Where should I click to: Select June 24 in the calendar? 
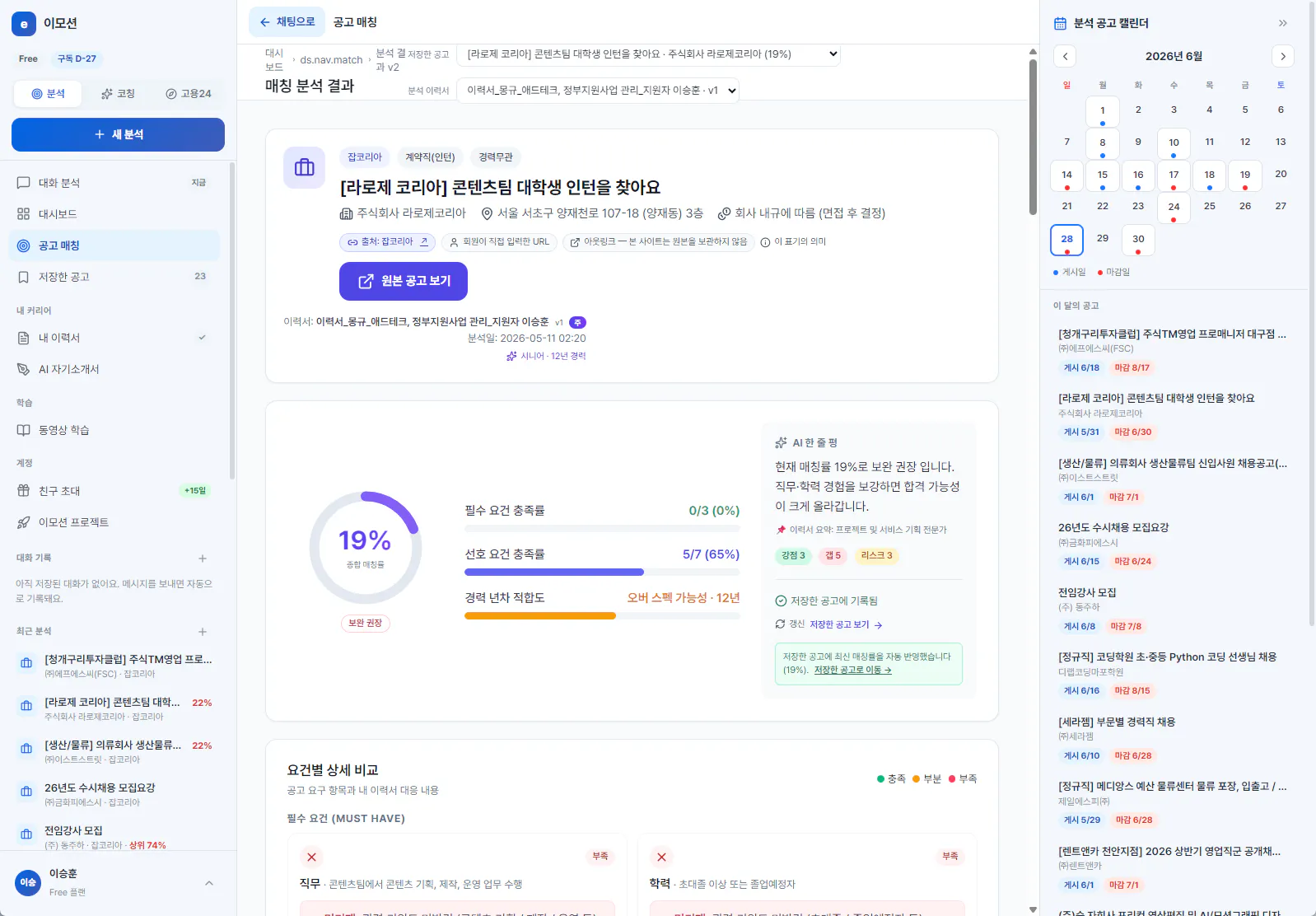(1174, 208)
